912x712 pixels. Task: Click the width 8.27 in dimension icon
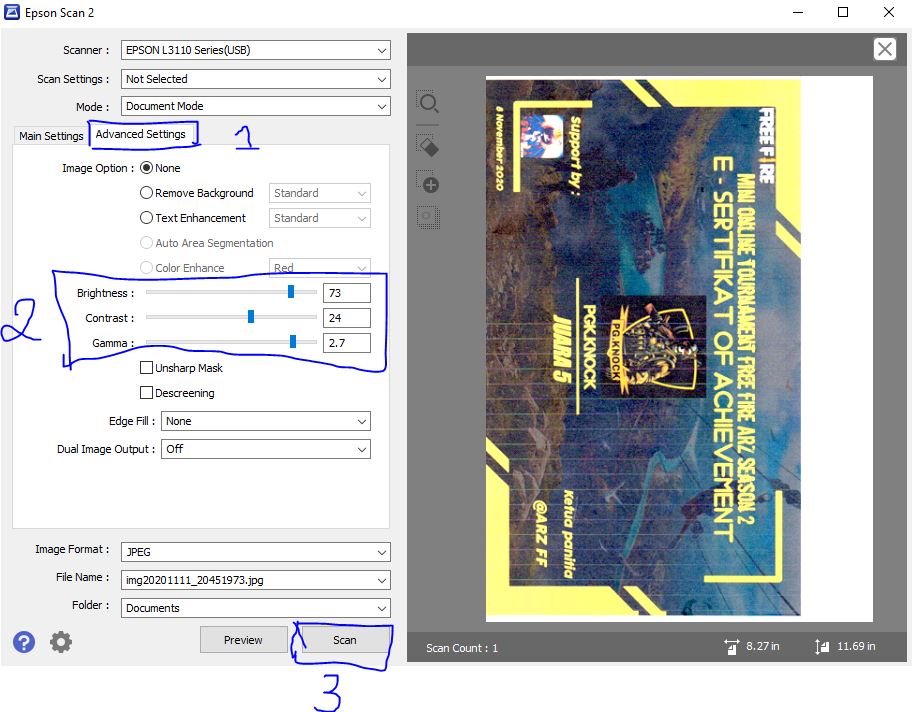pos(731,646)
